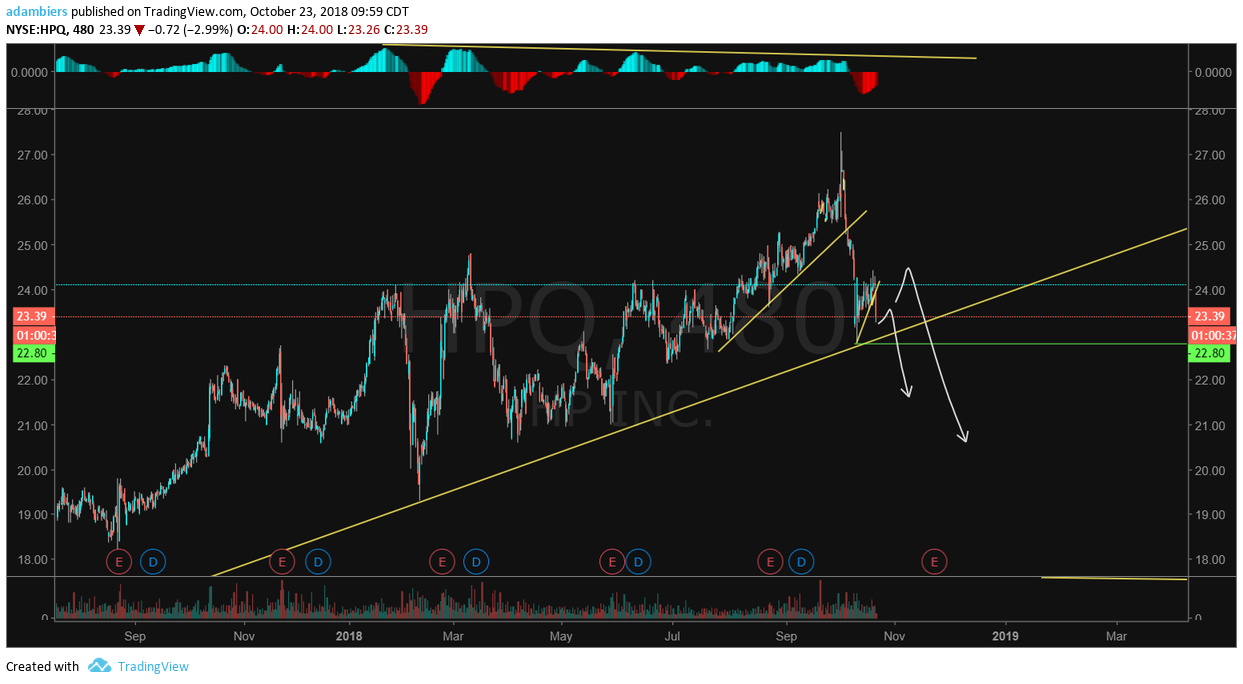Click dividend D marker just before the 2018 label
The width and height of the screenshot is (1243, 684).
[x=317, y=562]
